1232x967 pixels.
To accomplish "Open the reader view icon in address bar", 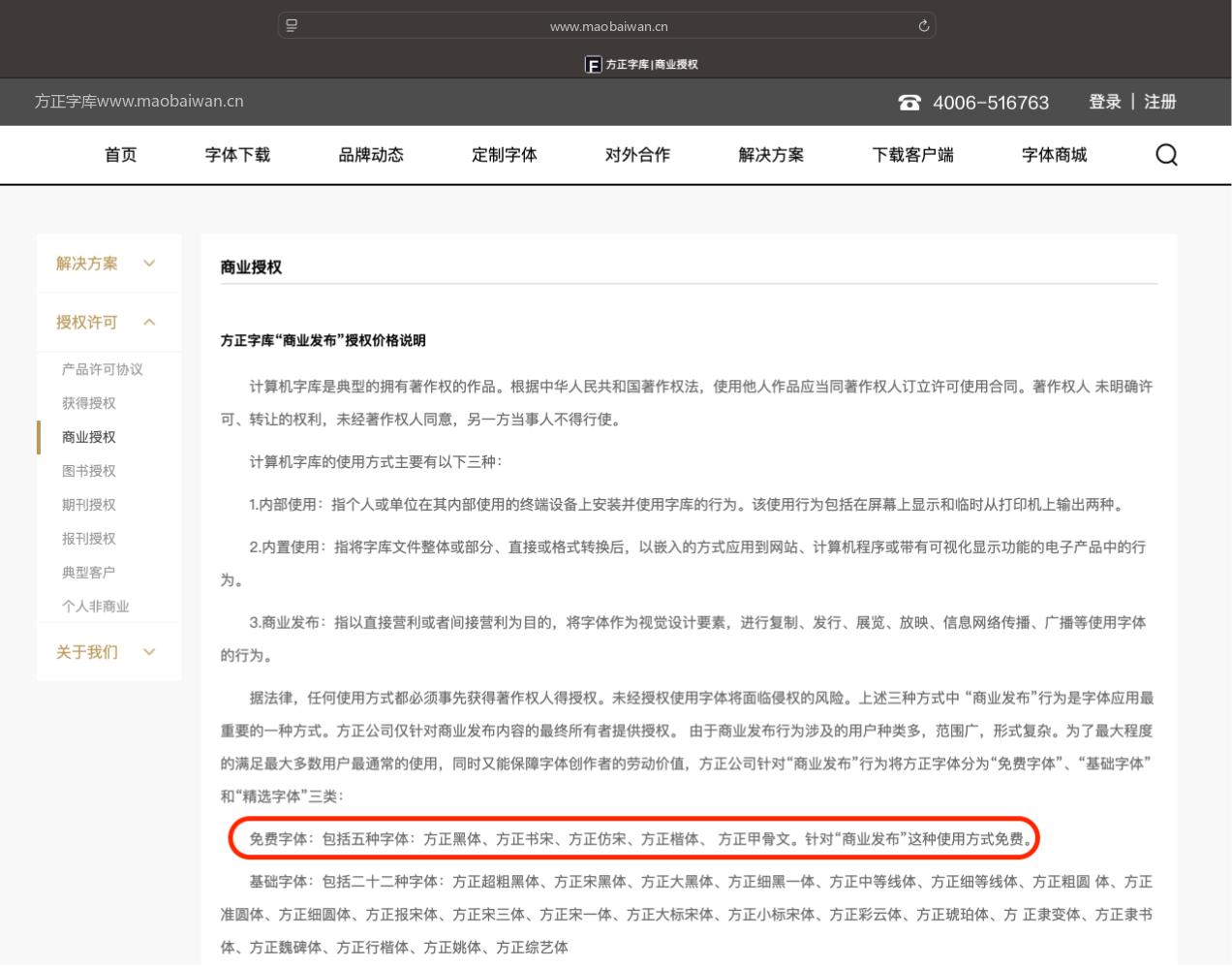I will pyautogui.click(x=292, y=26).
